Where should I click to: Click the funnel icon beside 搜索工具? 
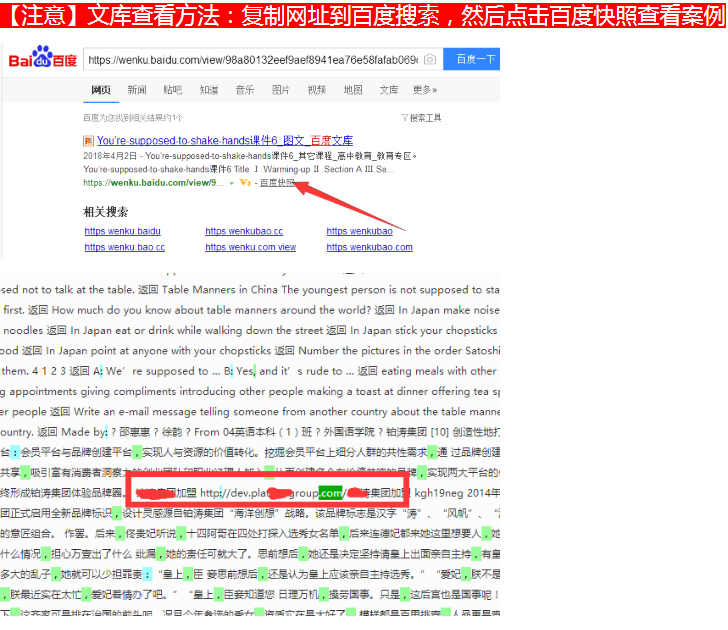coord(405,118)
